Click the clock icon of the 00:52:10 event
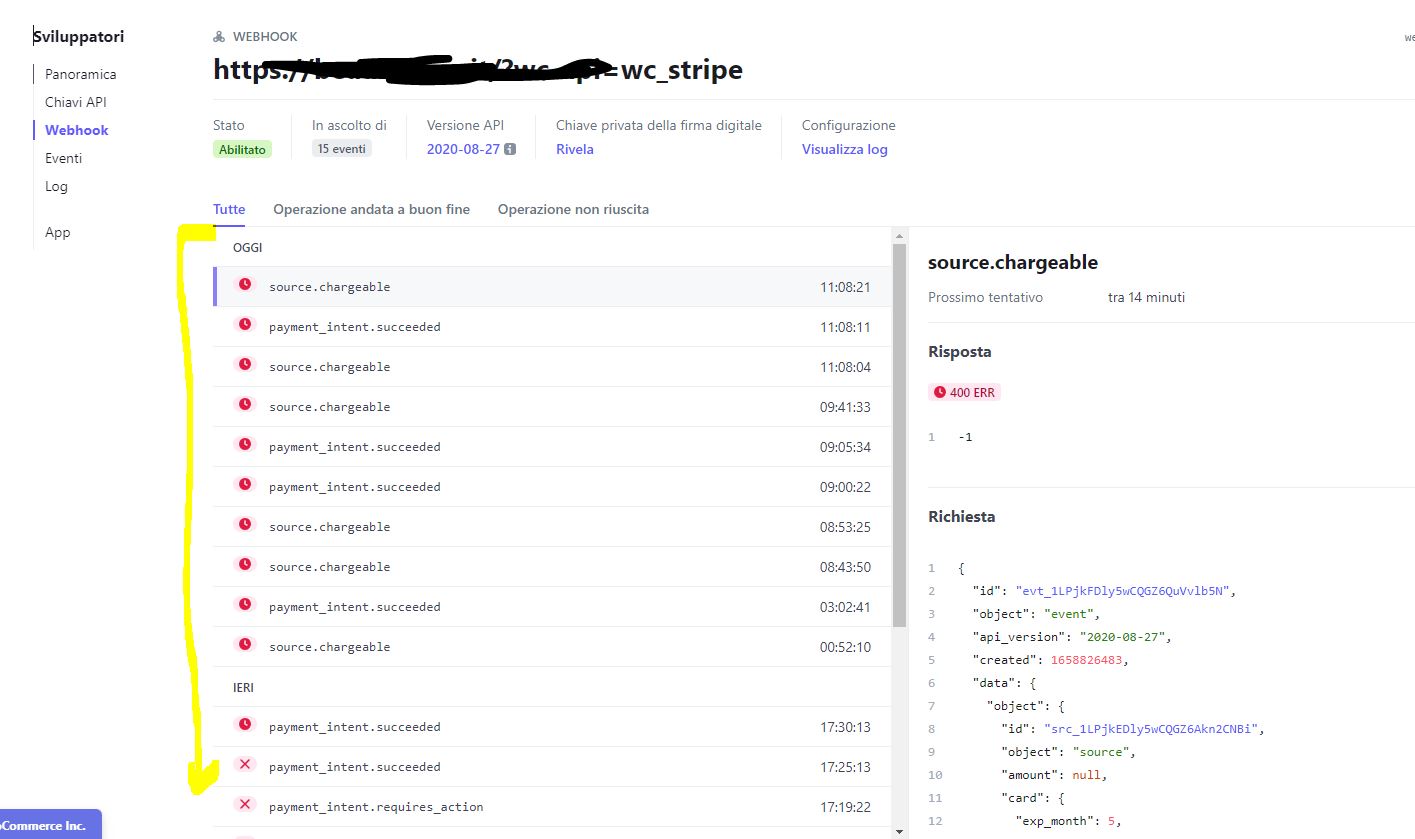Screen dimensions: 1415x839 244,645
